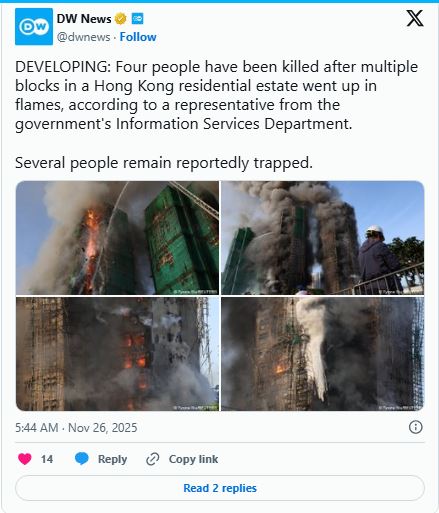Click the DW logo profile avatar
Viewport: 439px width, 513px height.
point(34,27)
